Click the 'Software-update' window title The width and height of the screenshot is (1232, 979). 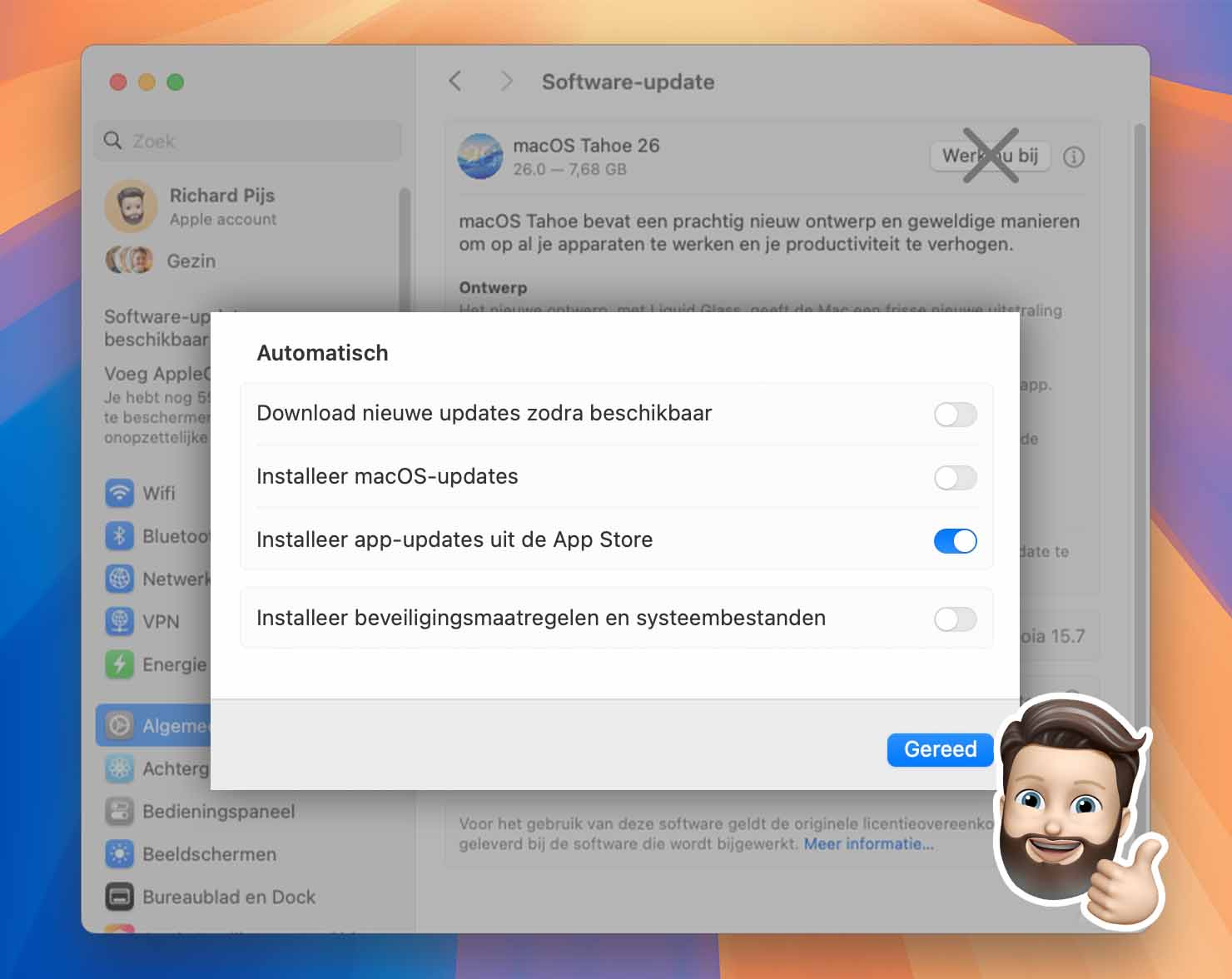[x=628, y=82]
